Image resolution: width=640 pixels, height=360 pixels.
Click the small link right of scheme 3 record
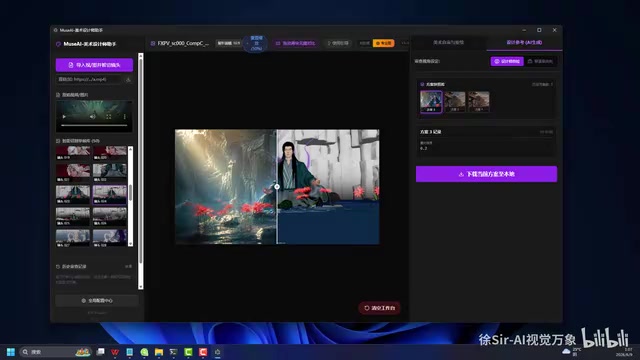(546, 132)
